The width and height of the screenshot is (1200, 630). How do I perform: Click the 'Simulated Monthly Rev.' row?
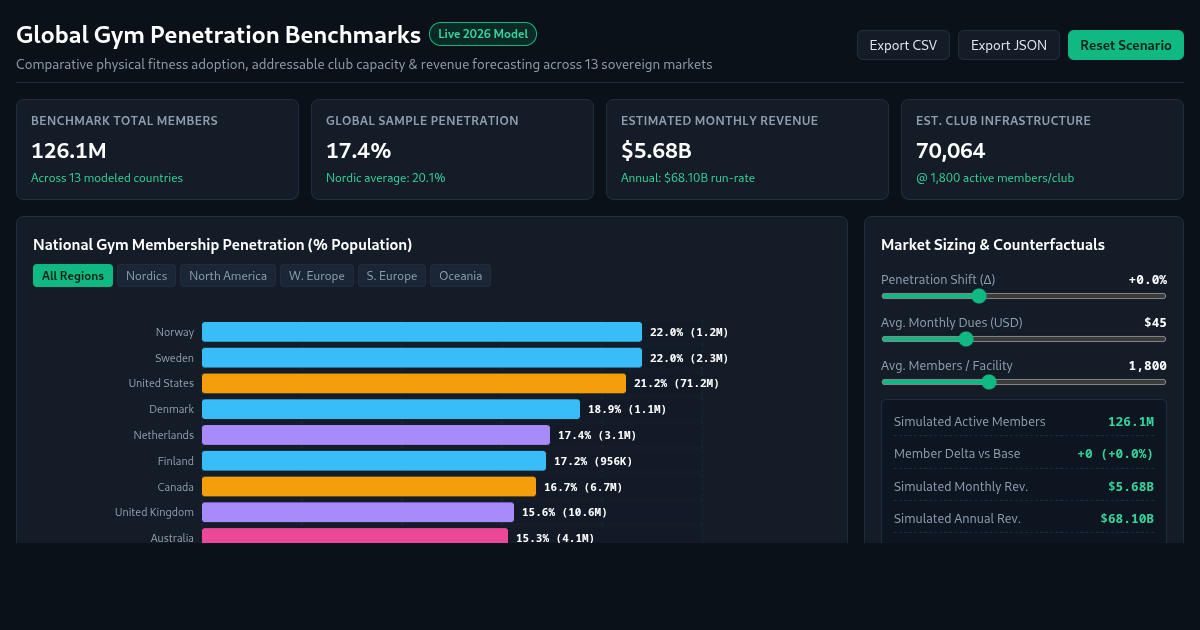(x=1024, y=487)
